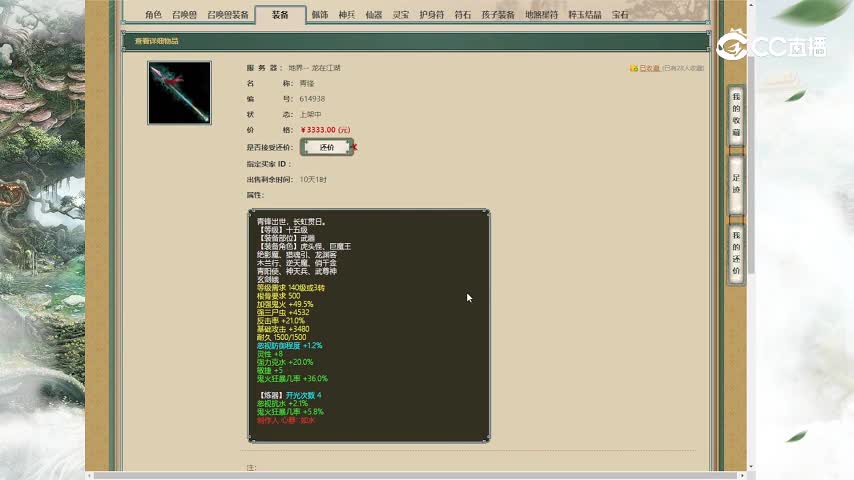
Task: Click the 查看详细物品 header title
Action: (157, 41)
